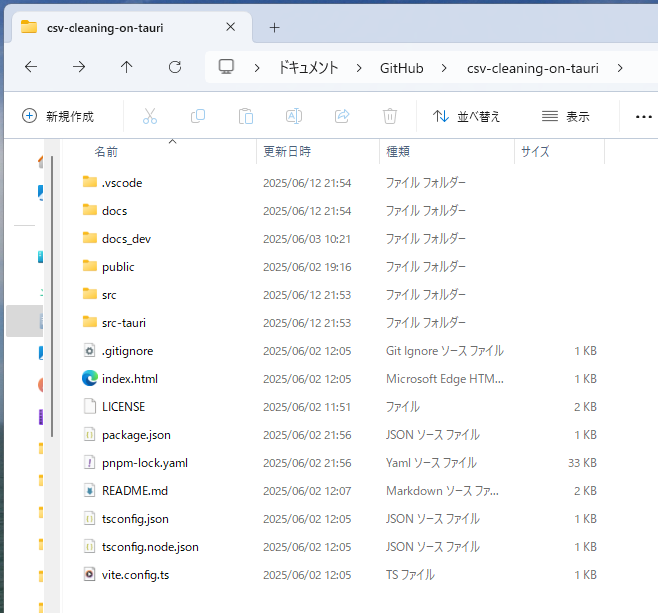Open the three-dots more options menu
This screenshot has height=613, width=658.
(643, 117)
